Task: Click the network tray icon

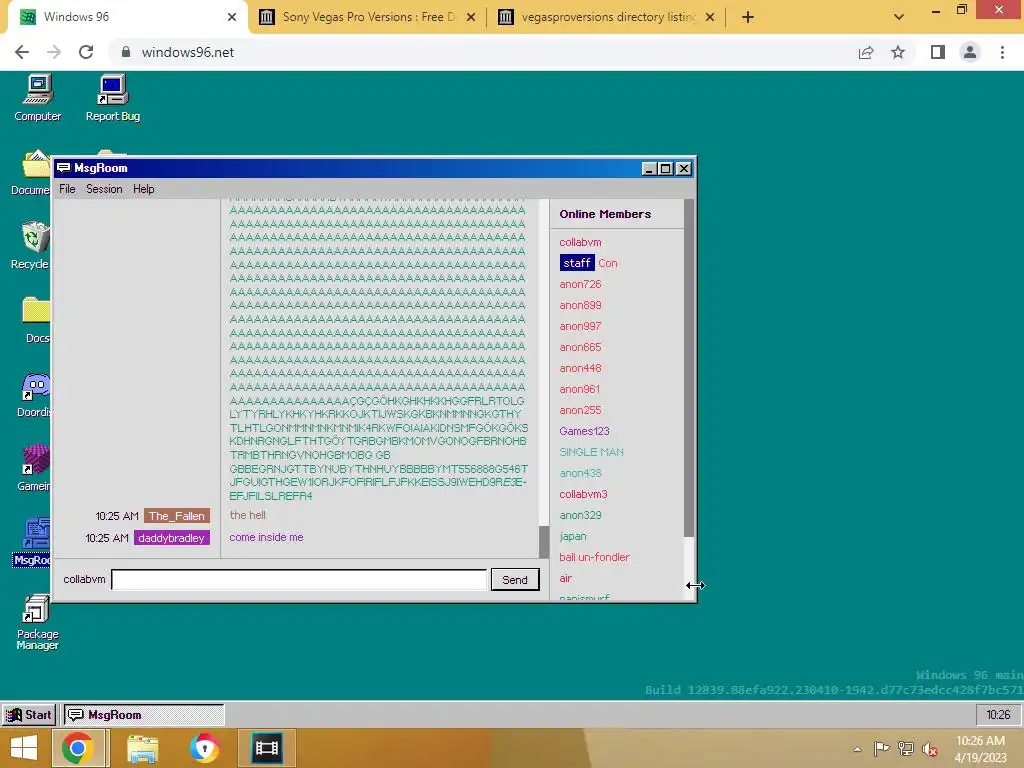Action: pos(906,749)
